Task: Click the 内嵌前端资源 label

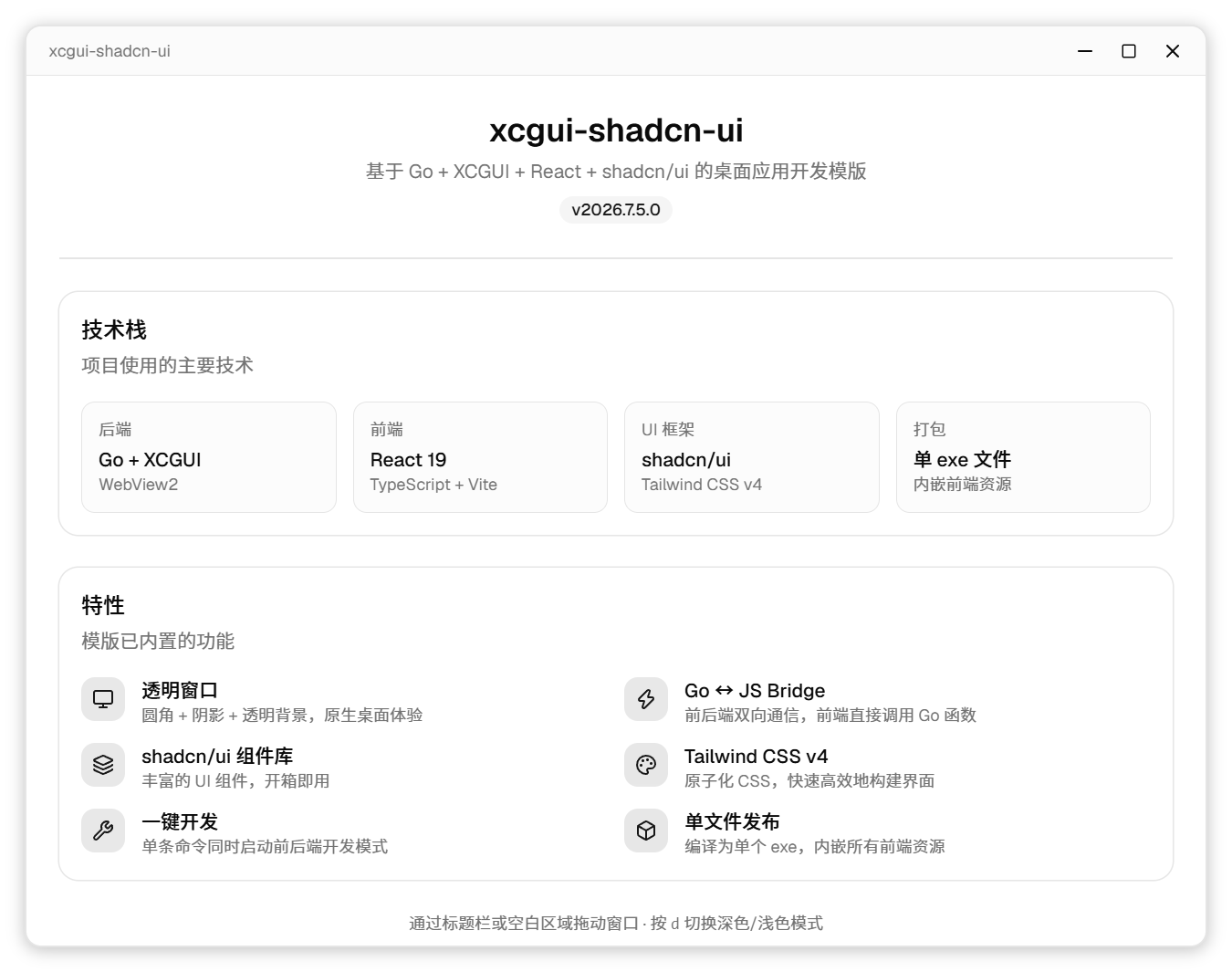Action: click(962, 485)
